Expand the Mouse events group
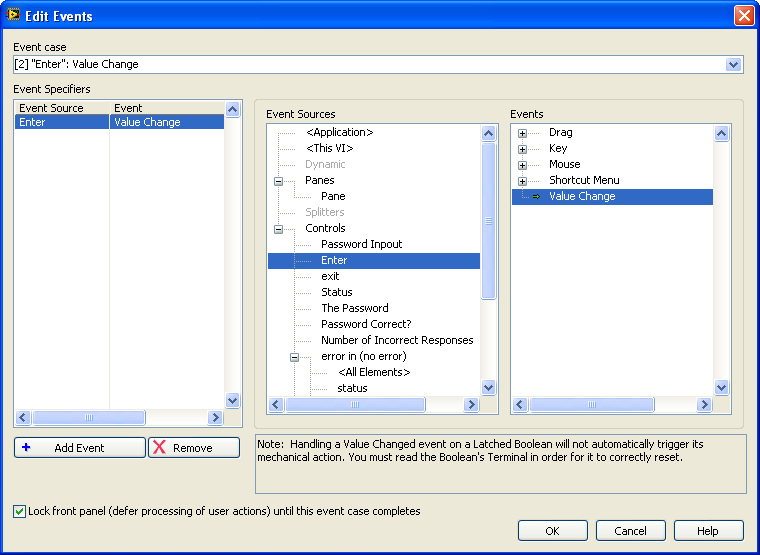The height and width of the screenshot is (555, 760). [522, 165]
